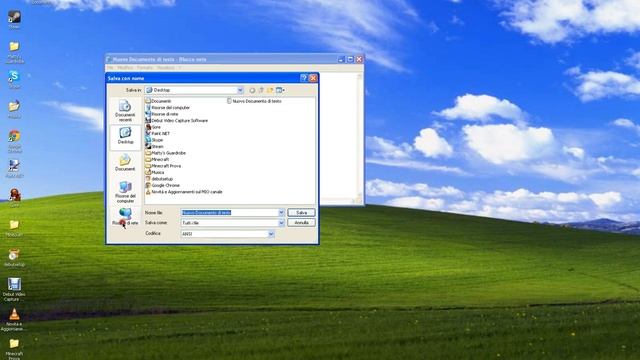Open Formato menu in Blocco note
The width and height of the screenshot is (640, 360).
pyautogui.click(x=145, y=68)
